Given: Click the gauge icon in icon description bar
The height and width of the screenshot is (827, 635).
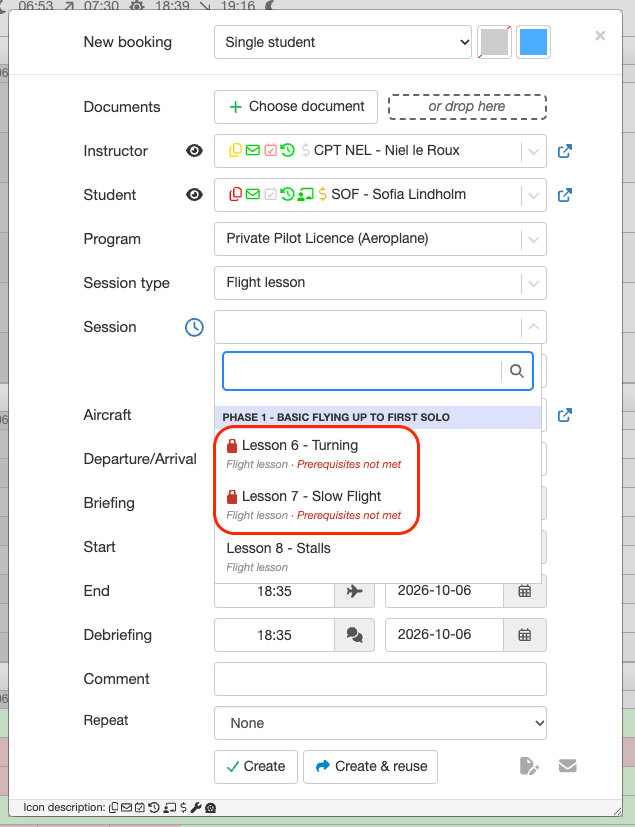Looking at the screenshot, I should click(x=210, y=807).
